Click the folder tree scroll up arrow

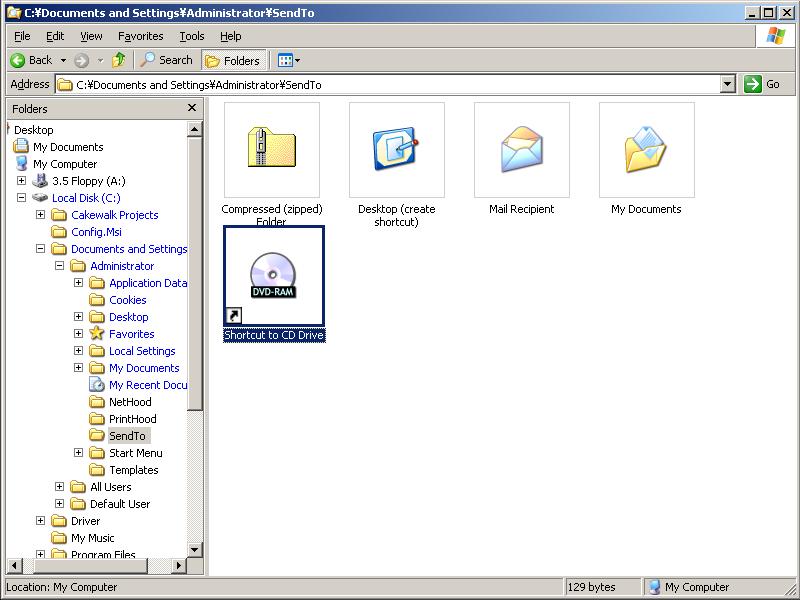tap(194, 129)
